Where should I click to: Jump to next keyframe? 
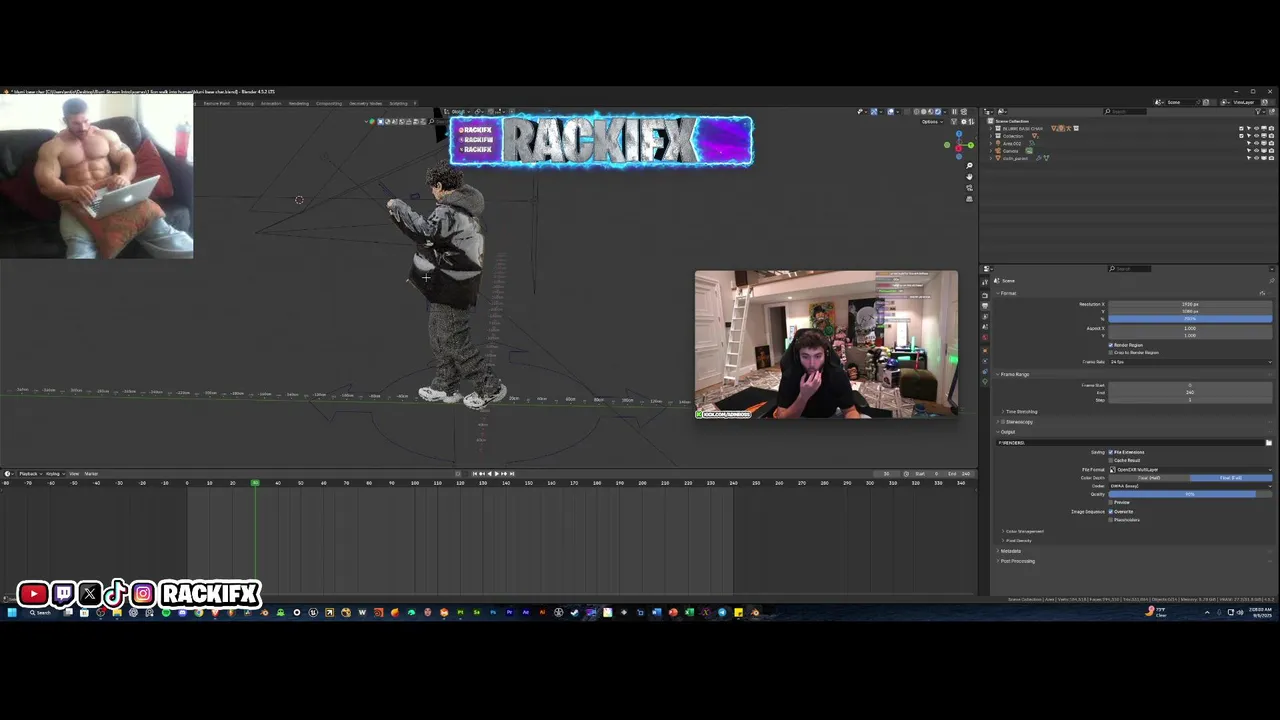pos(504,474)
